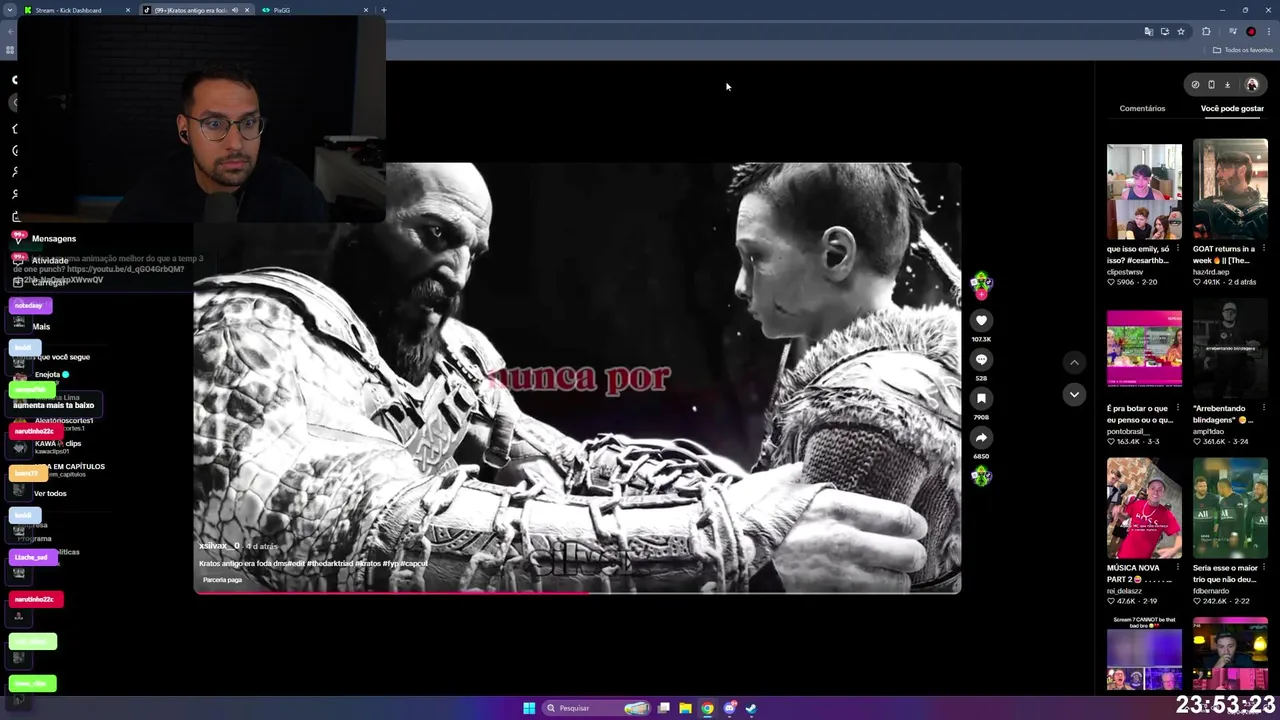This screenshot has width=1280, height=720.
Task: Open the 'GOAT returns in a week' thumbnail
Action: tap(1230, 191)
